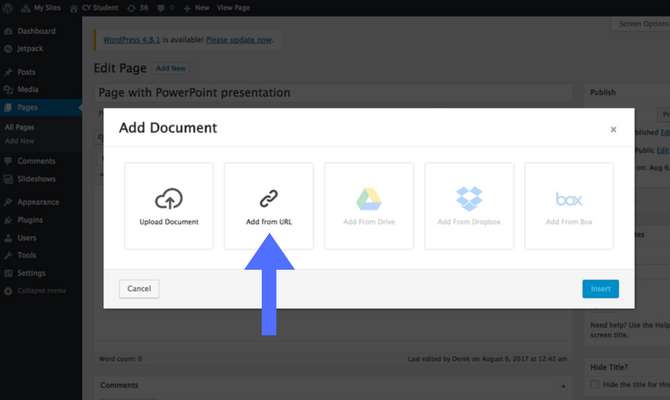Click the Media icon in sidebar
This screenshot has width=670, height=400.
click(x=8, y=90)
